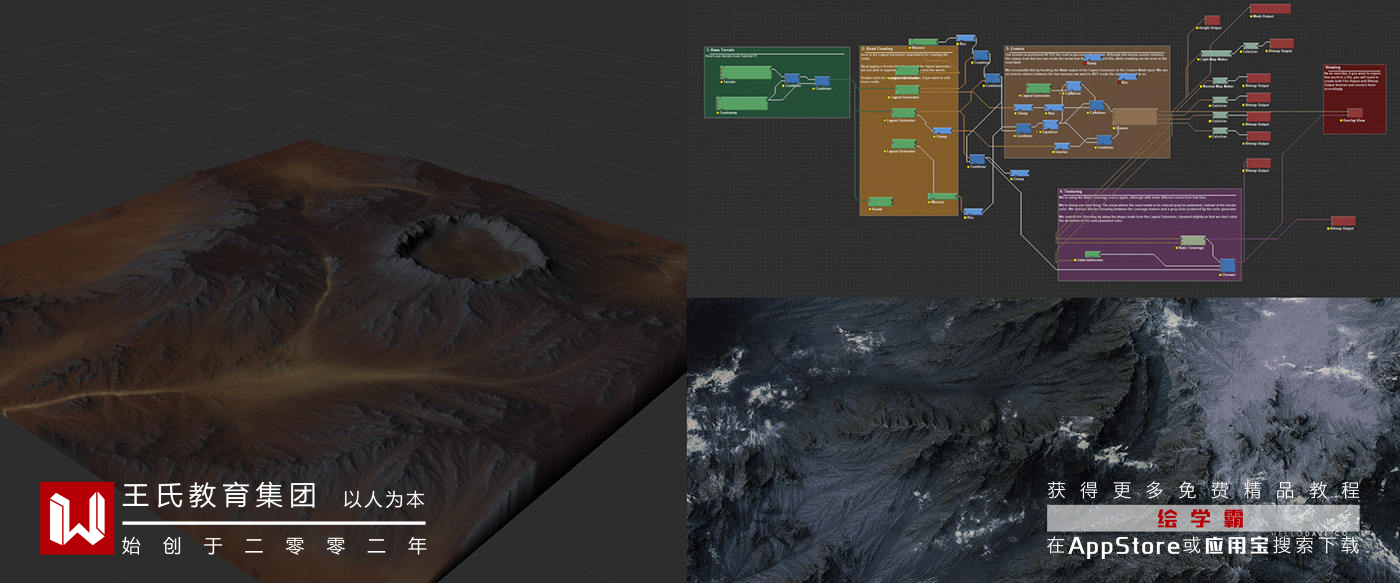Select the Normal Map Maker node
Screen dimensions: 1400x583
pyautogui.click(x=1220, y=81)
